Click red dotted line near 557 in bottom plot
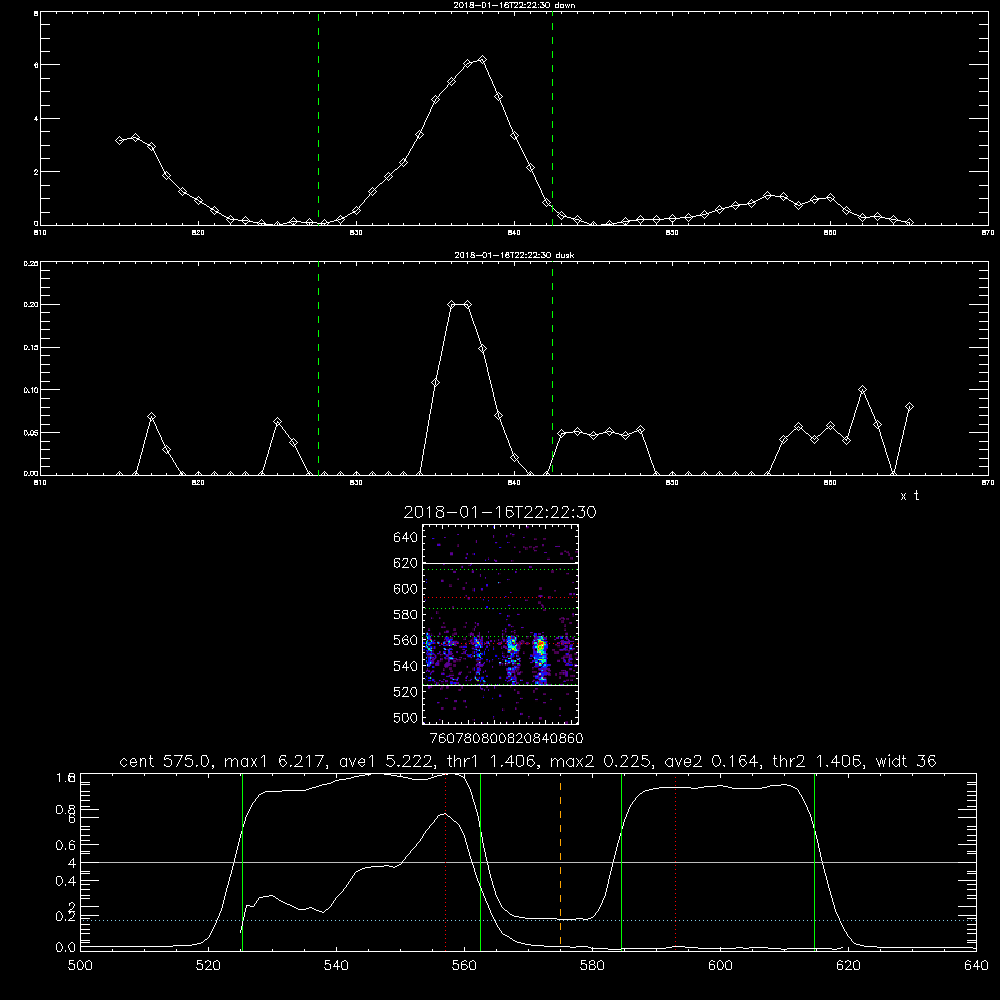 (446, 861)
